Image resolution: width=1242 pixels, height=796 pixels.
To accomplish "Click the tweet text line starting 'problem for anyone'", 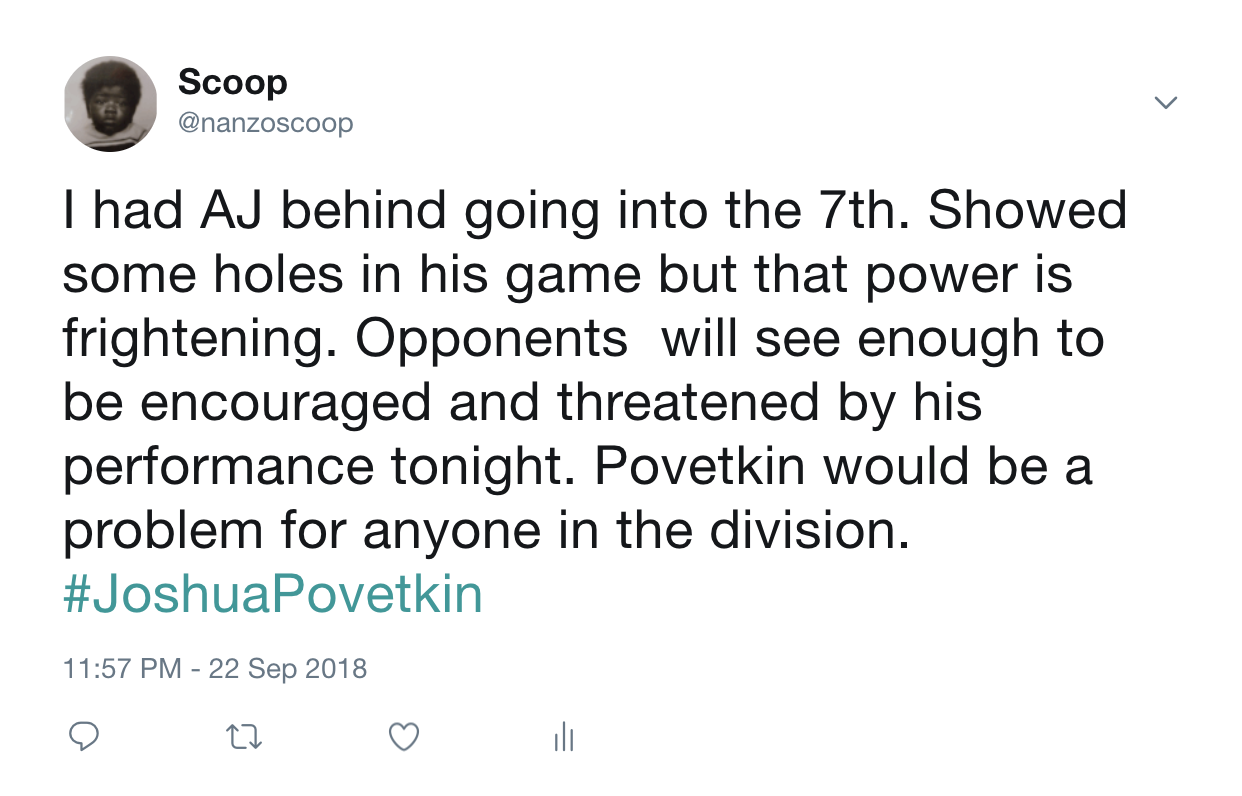I will coord(487,532).
